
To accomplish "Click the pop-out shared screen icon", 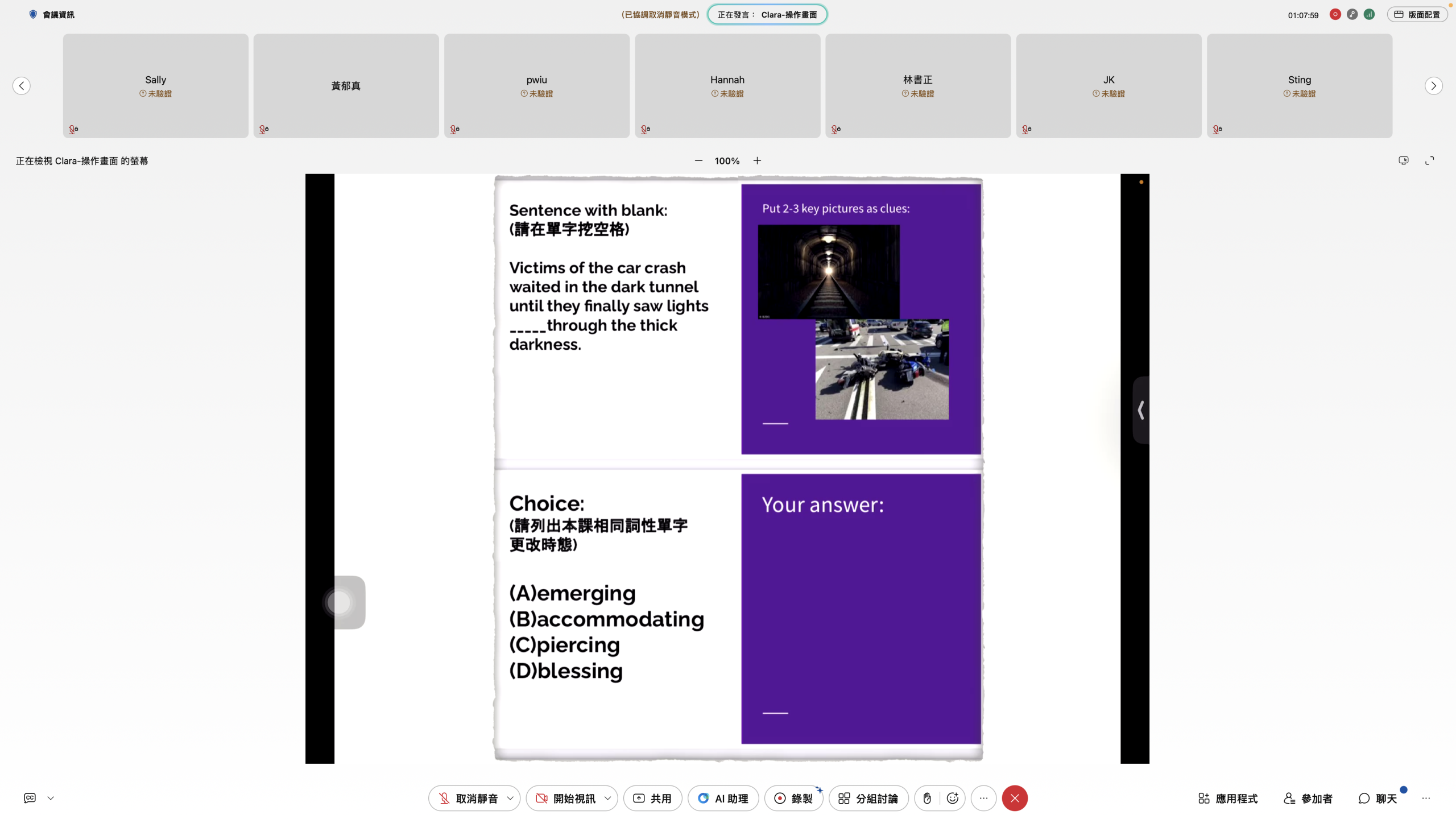I will [1404, 161].
